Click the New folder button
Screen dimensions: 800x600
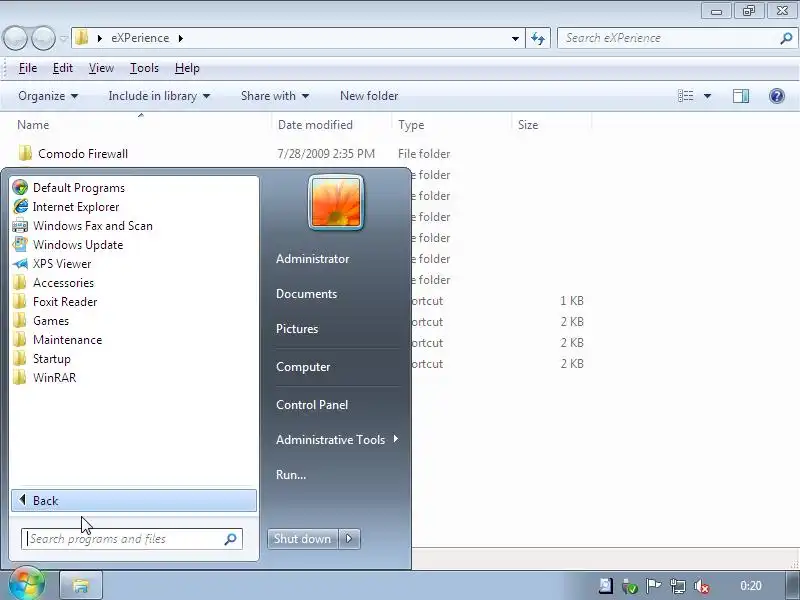click(x=369, y=96)
